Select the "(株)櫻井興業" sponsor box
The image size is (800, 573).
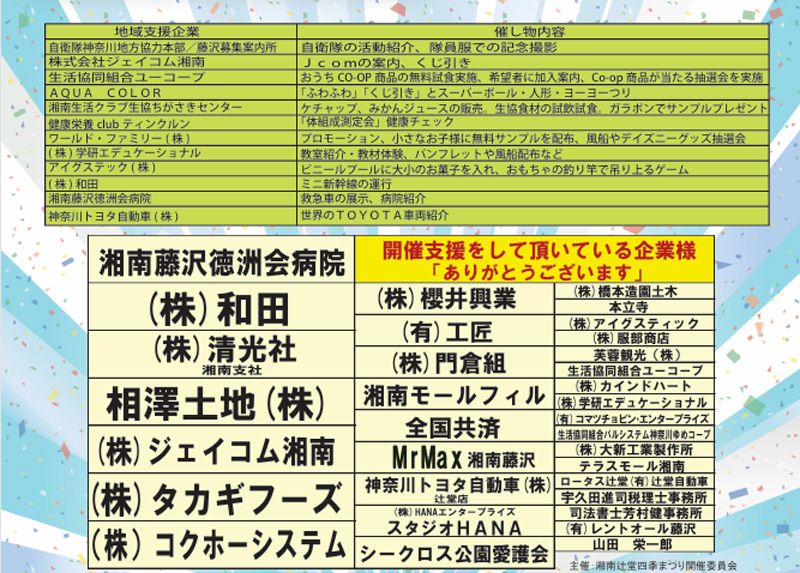pos(454,299)
